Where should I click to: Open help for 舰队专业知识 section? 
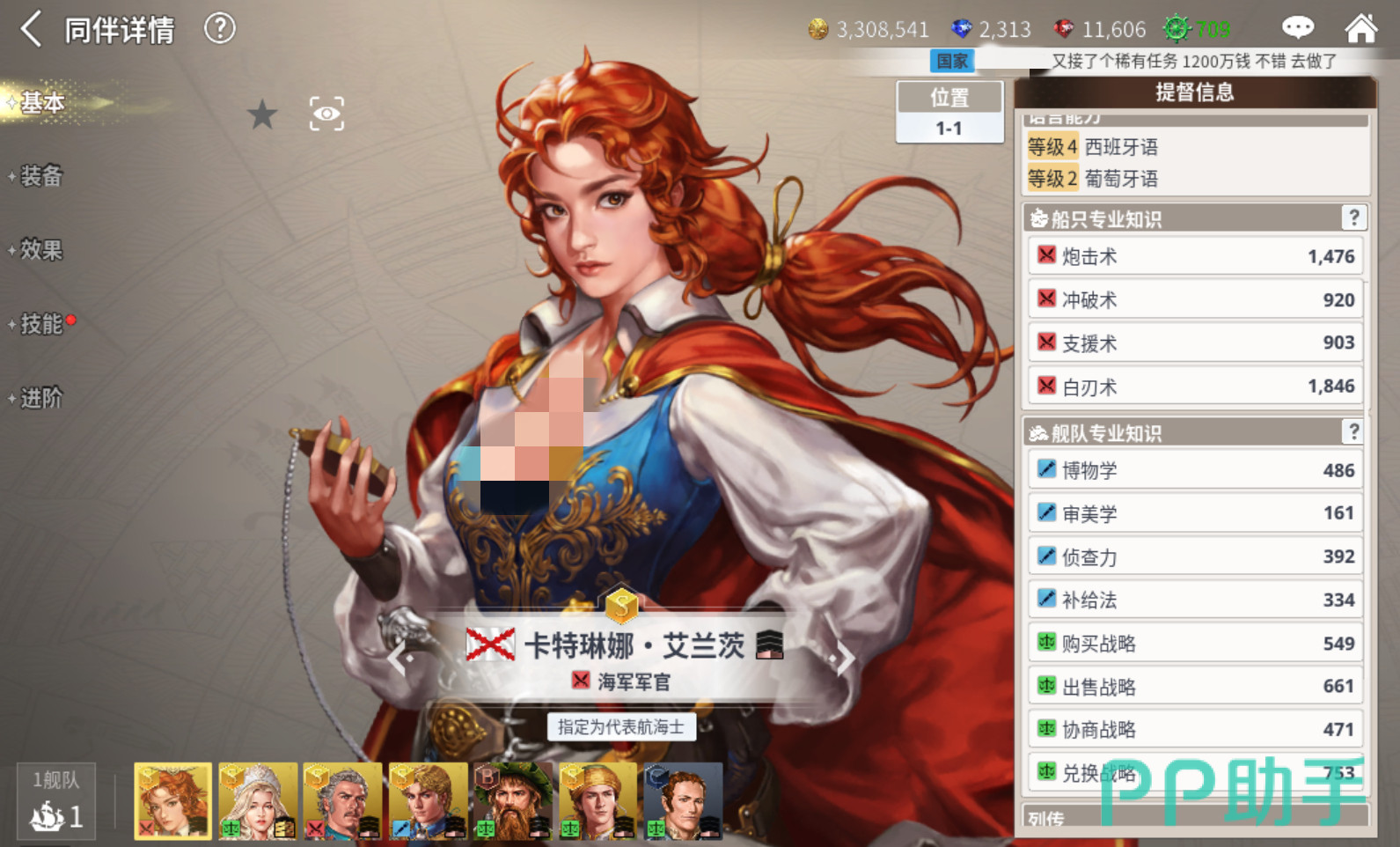pyautogui.click(x=1353, y=431)
